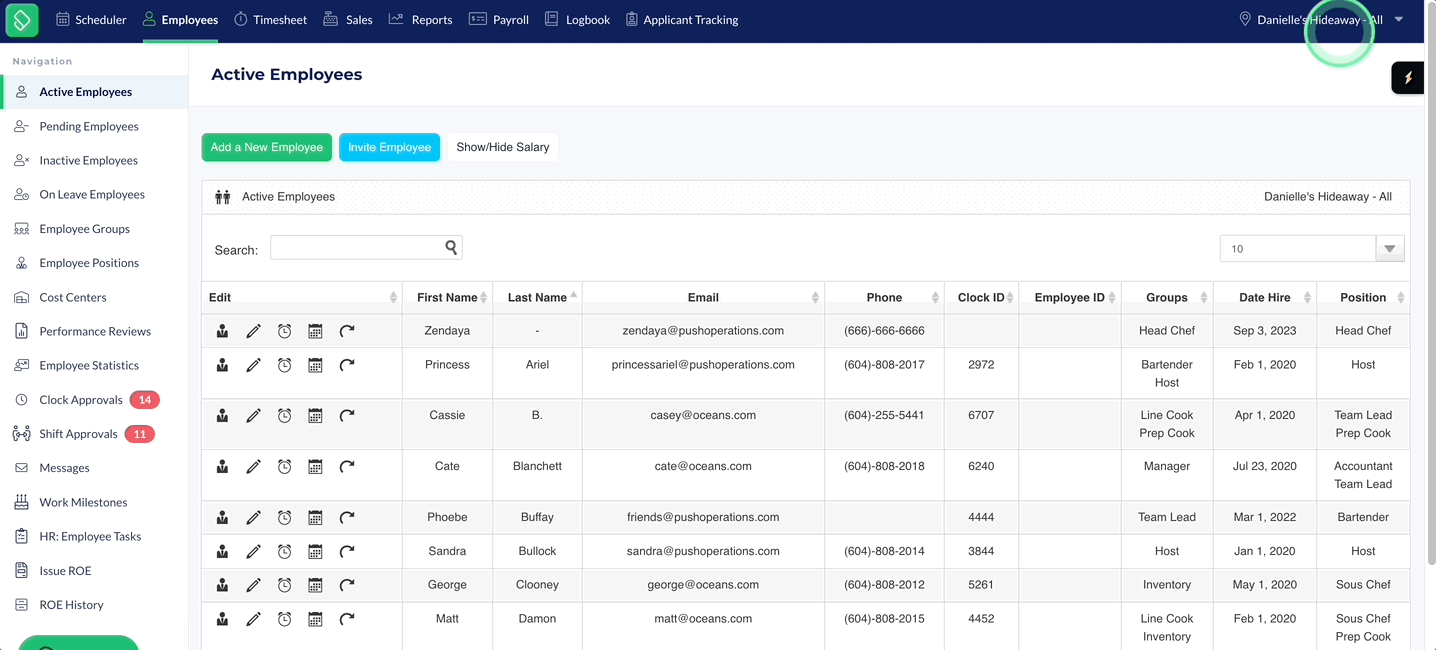This screenshot has height=650, width=1436.
Task: Click the two-people icon in the table header
Action: 223,197
